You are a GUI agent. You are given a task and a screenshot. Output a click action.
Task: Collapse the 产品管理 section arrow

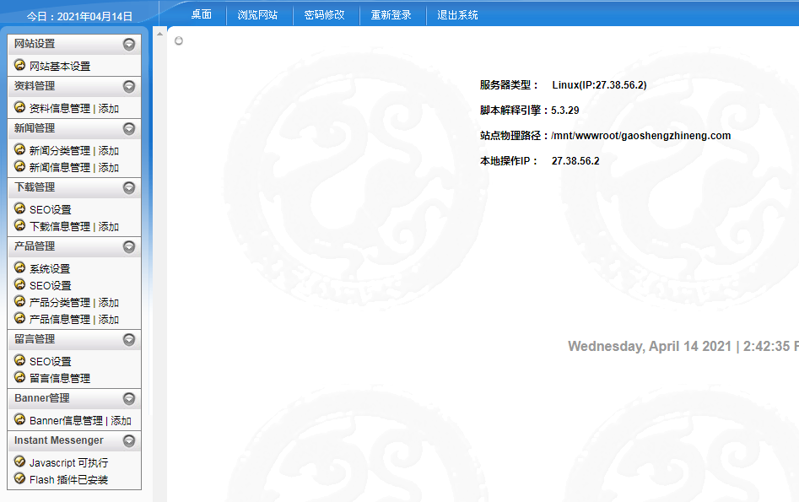coord(129,247)
